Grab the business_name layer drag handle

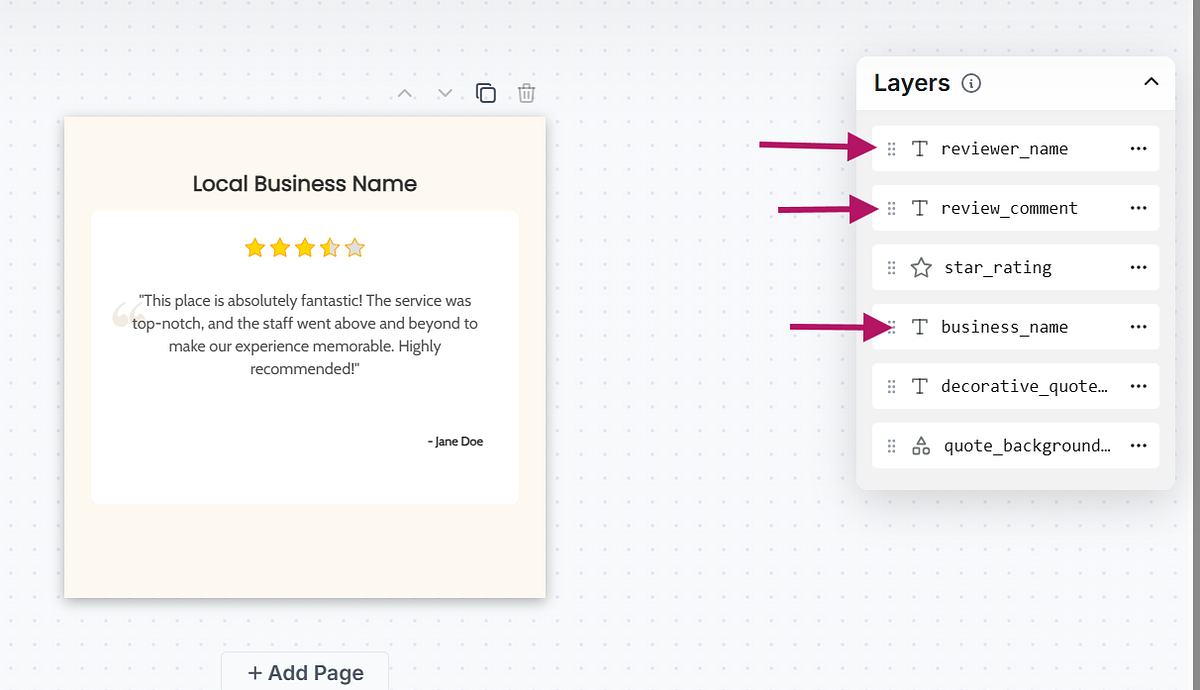tap(892, 327)
